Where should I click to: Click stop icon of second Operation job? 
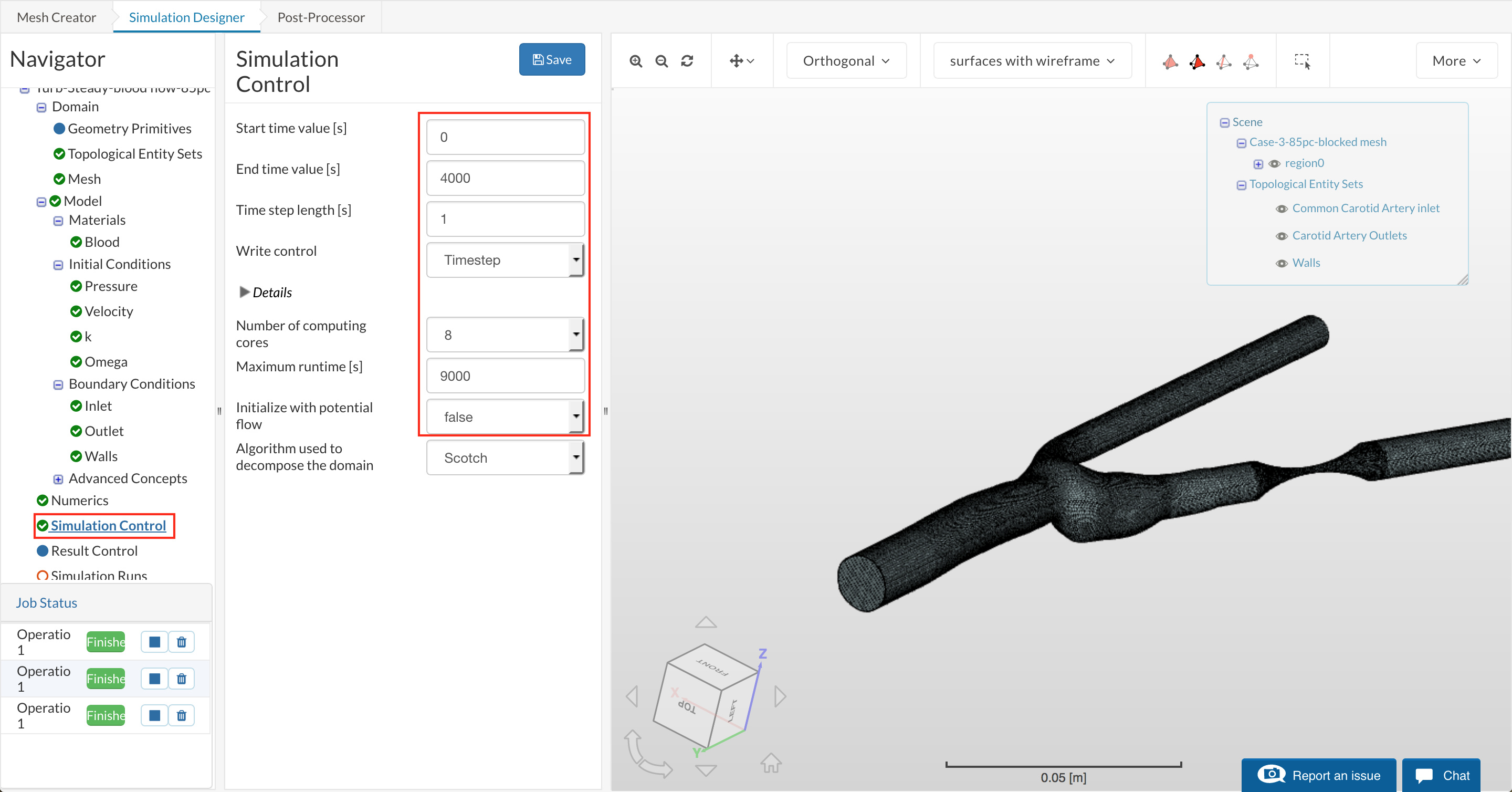[x=154, y=679]
